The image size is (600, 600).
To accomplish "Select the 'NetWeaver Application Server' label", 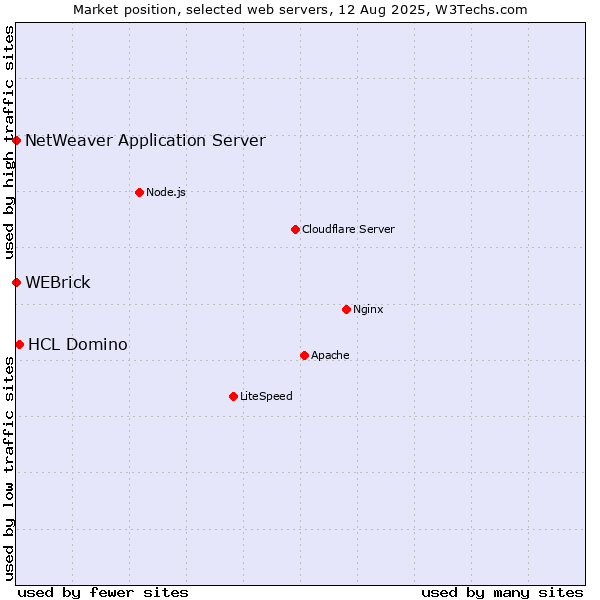I will (x=145, y=140).
